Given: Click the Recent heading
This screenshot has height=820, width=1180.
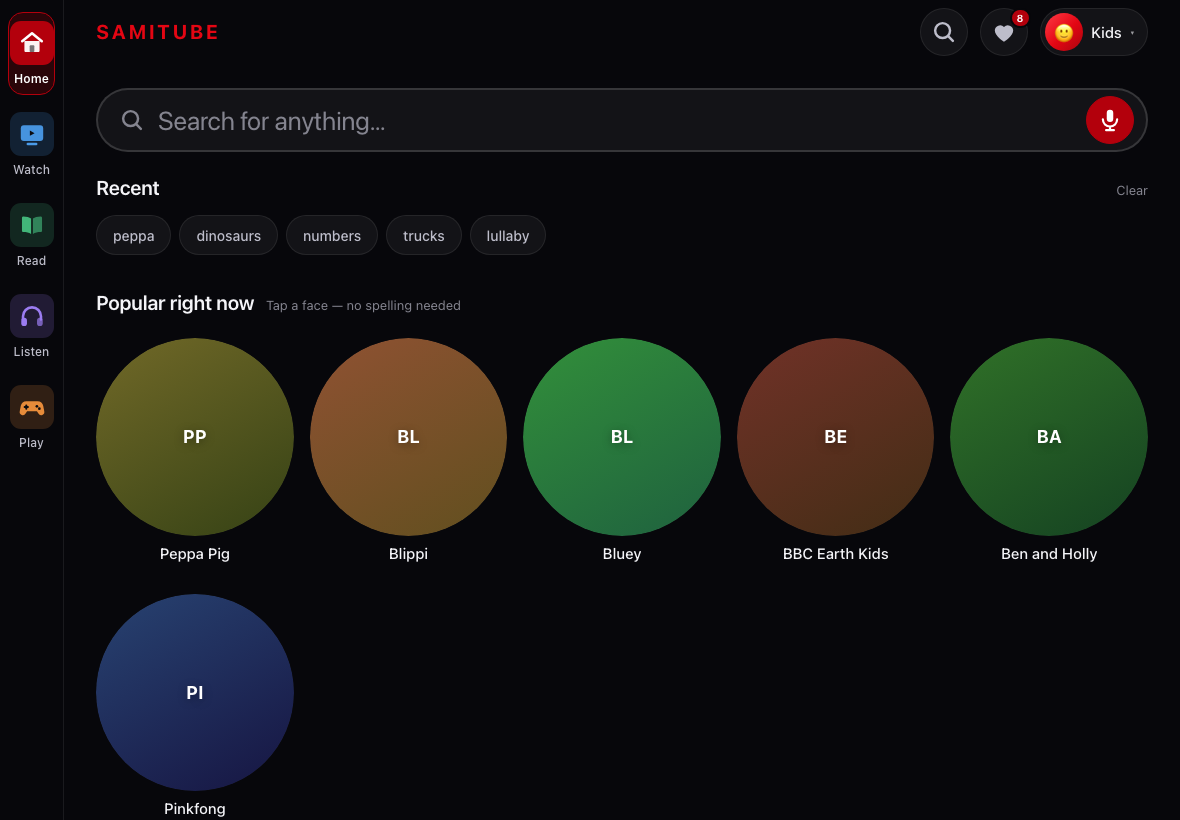Looking at the screenshot, I should click(x=128, y=188).
